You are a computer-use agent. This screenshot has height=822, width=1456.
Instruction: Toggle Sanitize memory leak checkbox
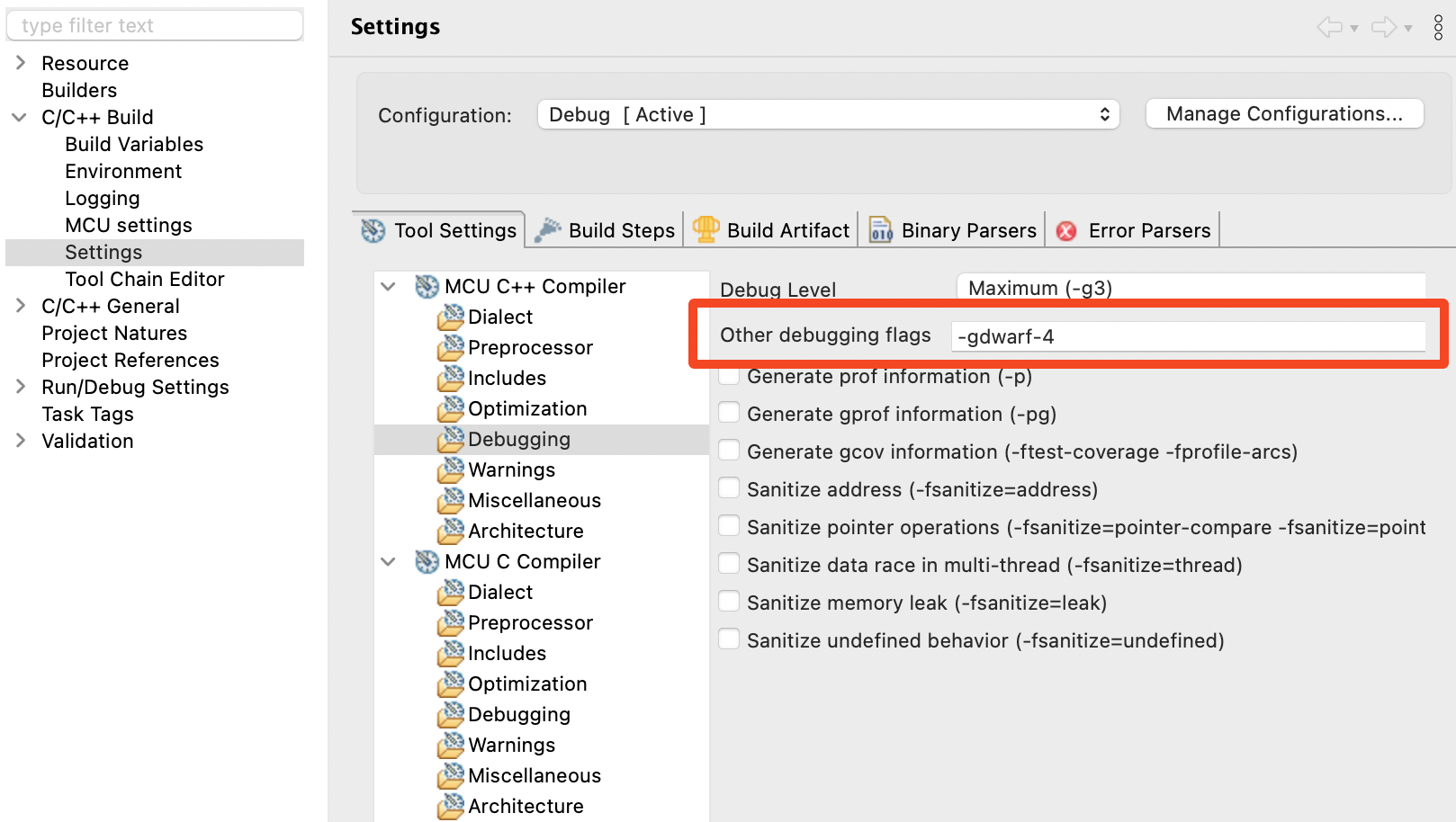(730, 602)
